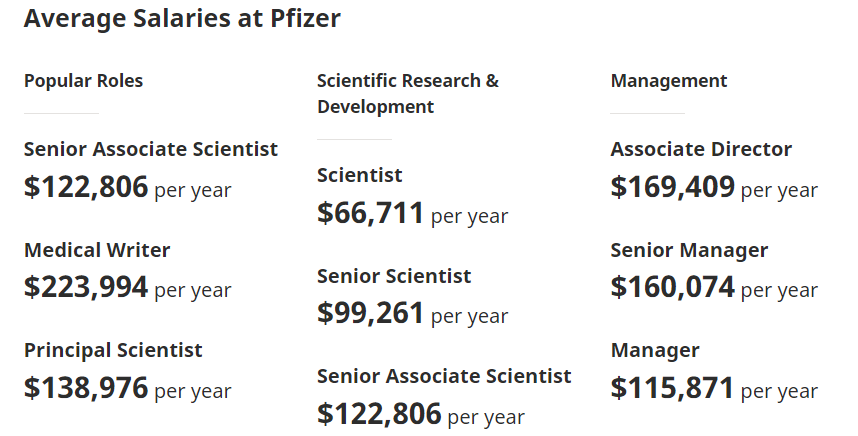
Task: Select Scientific Research & Development category heading
Action: 408,93
